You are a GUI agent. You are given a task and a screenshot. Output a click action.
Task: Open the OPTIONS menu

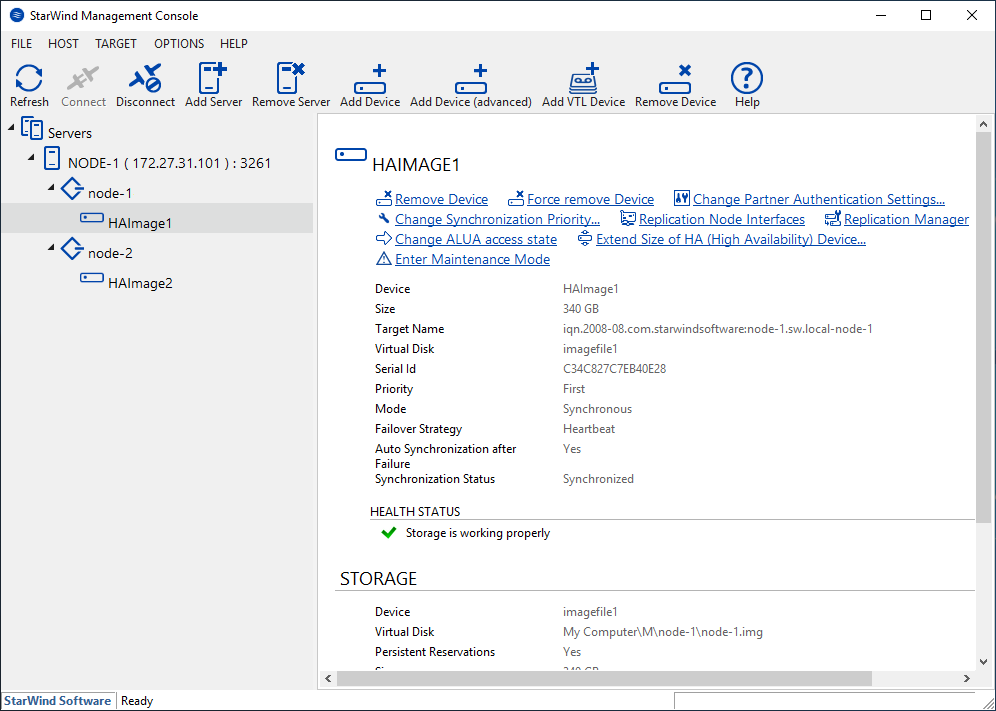(x=179, y=44)
